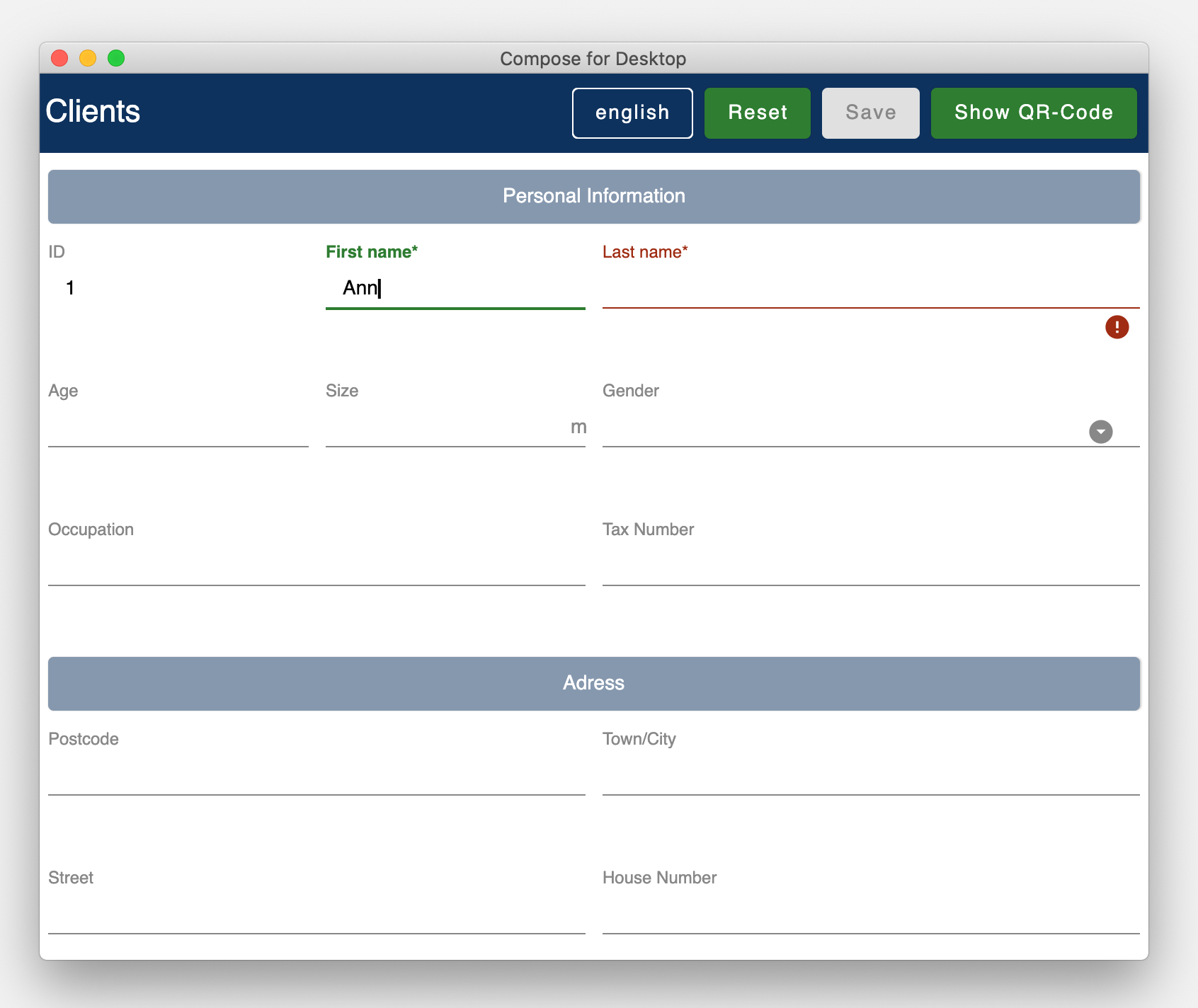The height and width of the screenshot is (1008, 1198).
Task: Click into the empty Last name field
Action: click(871, 289)
